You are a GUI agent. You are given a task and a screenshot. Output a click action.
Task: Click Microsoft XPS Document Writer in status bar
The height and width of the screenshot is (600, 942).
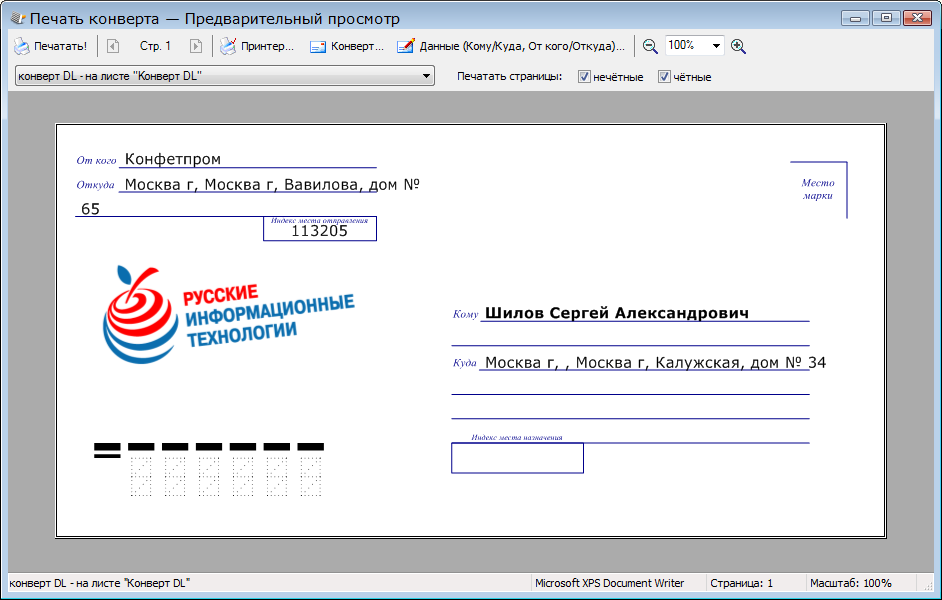(x=609, y=583)
